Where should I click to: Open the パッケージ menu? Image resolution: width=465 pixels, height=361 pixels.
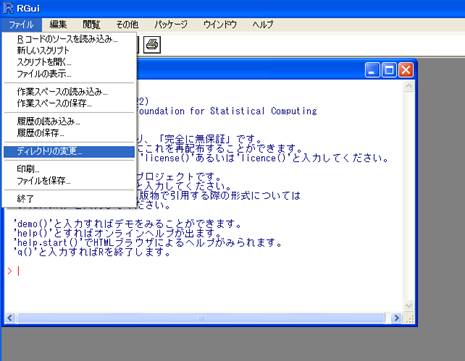[171, 24]
